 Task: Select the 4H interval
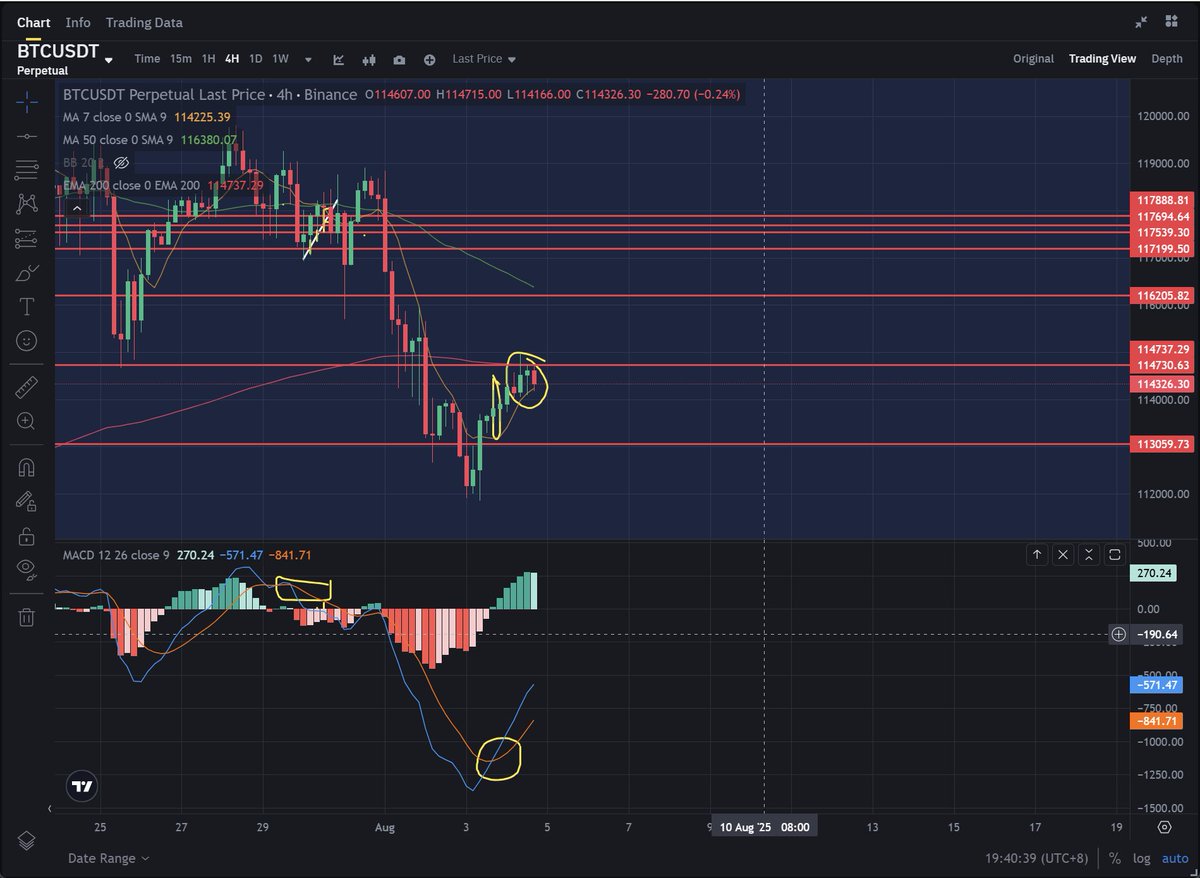pos(232,59)
